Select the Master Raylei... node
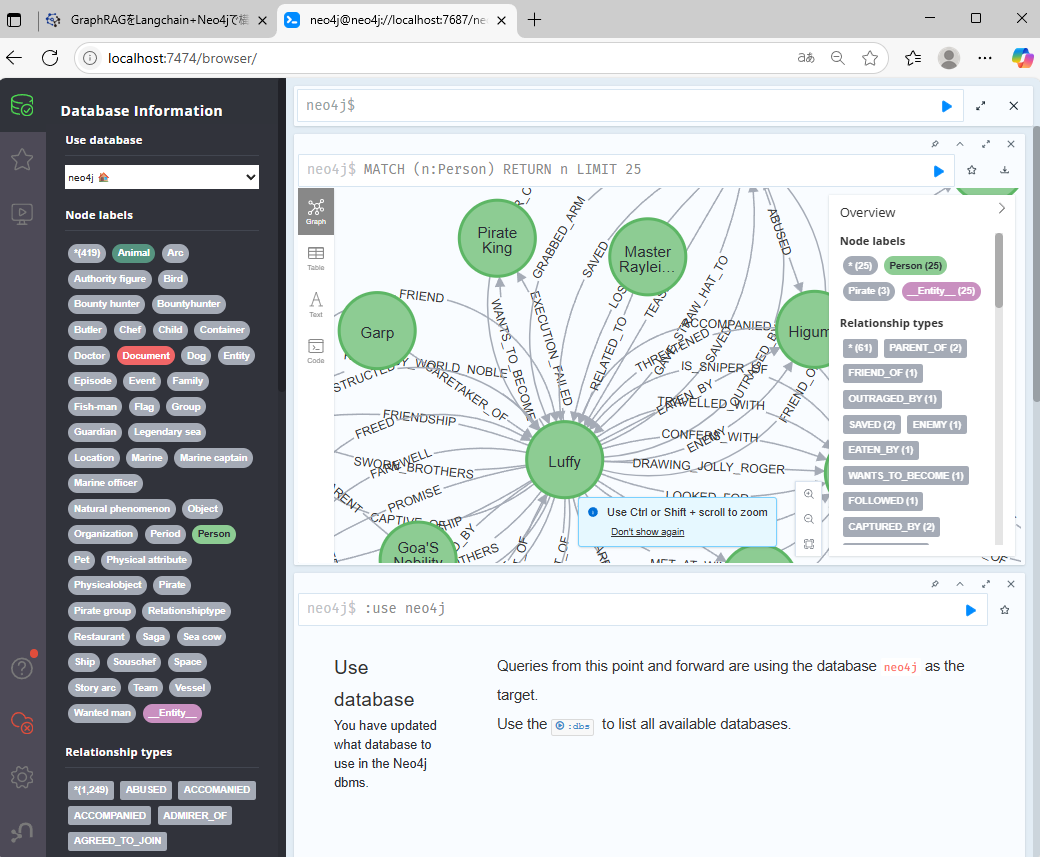Image resolution: width=1040 pixels, height=857 pixels. click(647, 259)
